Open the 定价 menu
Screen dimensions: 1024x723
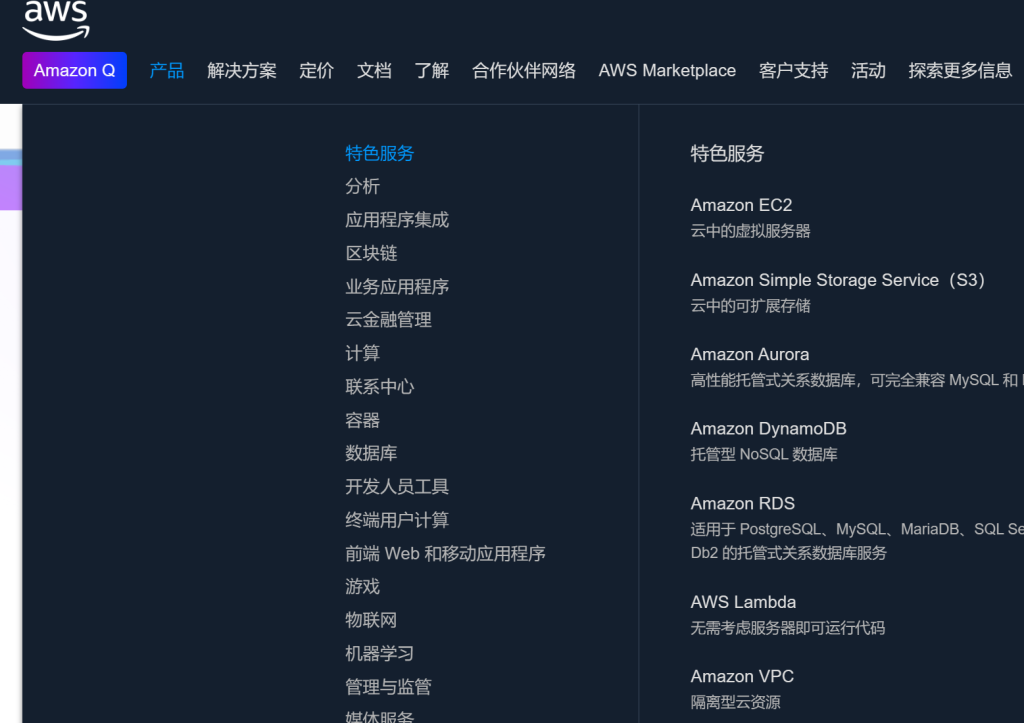316,71
